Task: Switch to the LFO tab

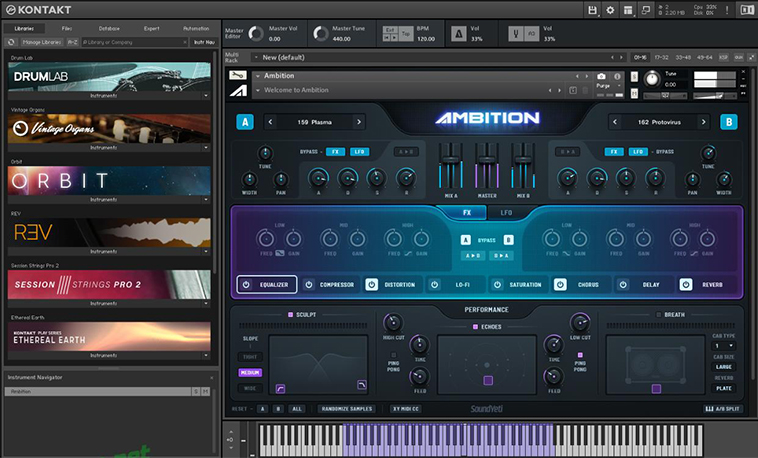Action: 506,213
